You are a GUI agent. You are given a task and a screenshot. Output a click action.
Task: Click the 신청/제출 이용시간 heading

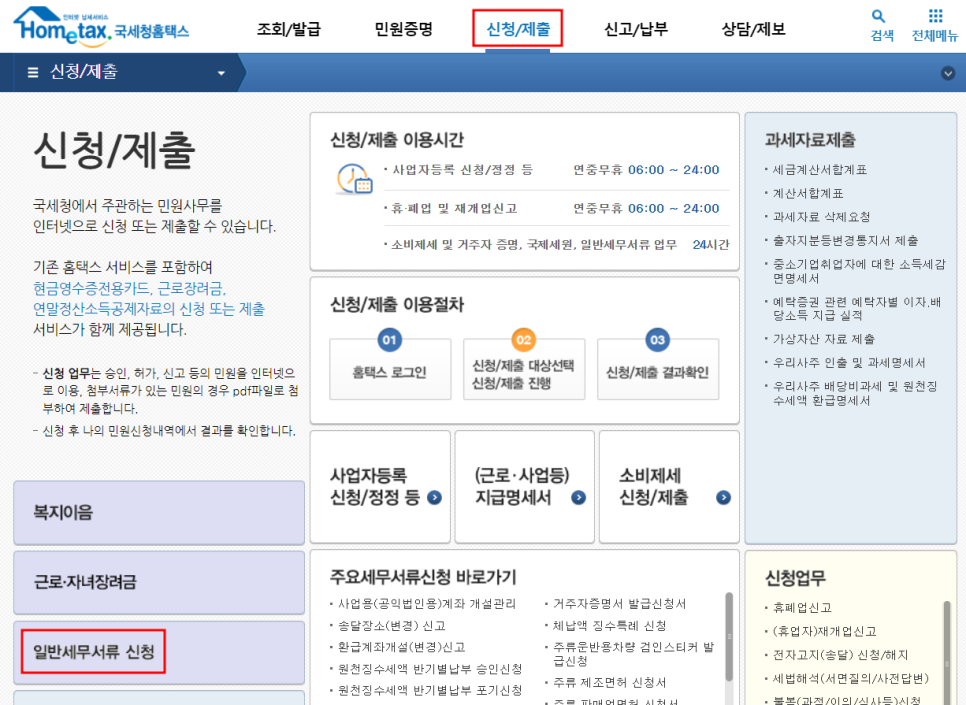coord(397,140)
